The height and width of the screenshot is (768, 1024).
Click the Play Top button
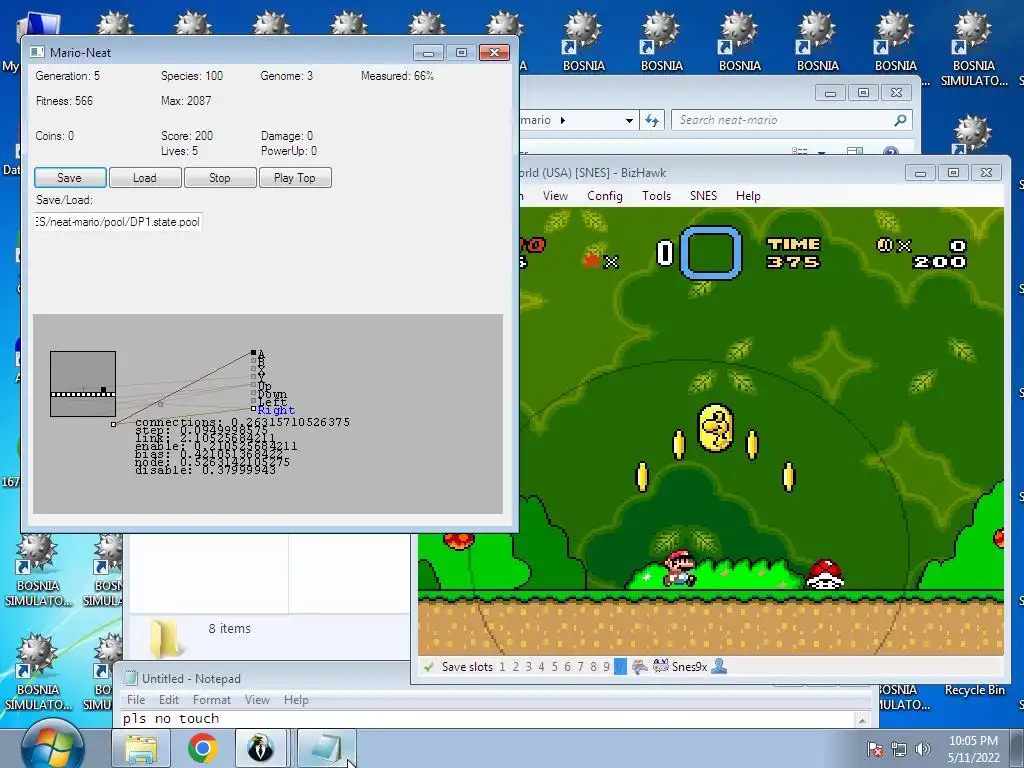295,178
